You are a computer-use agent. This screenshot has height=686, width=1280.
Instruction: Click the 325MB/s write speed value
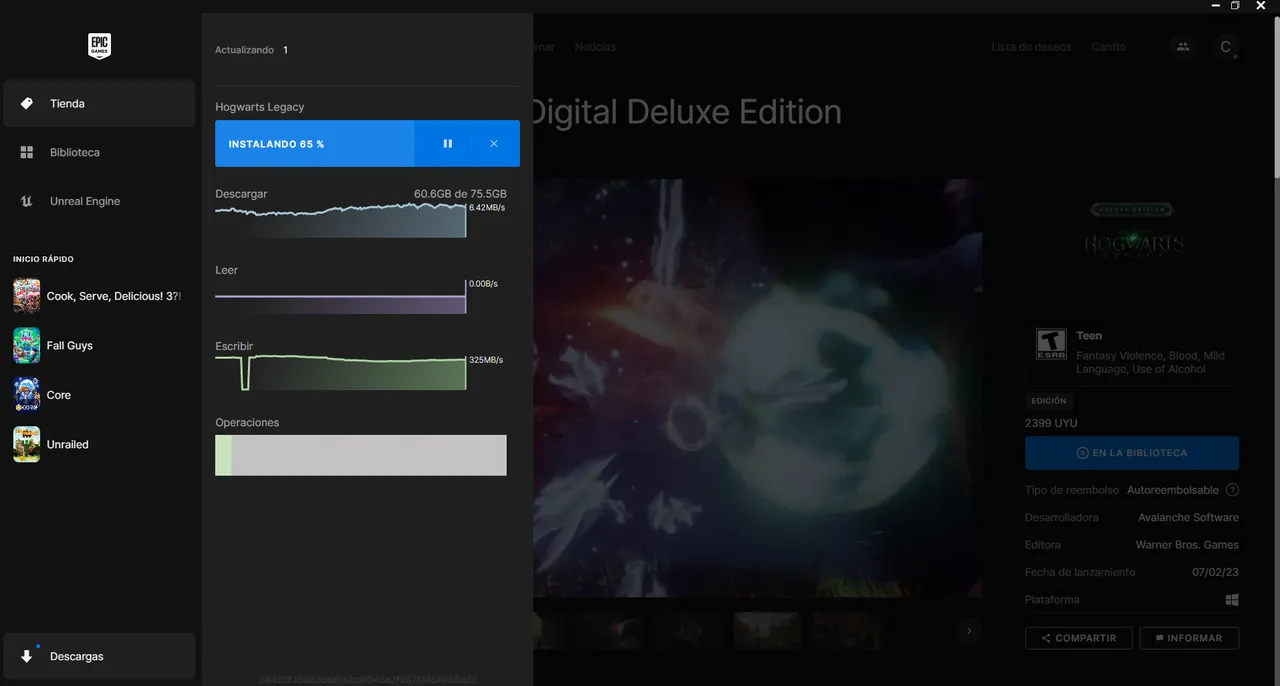[486, 360]
